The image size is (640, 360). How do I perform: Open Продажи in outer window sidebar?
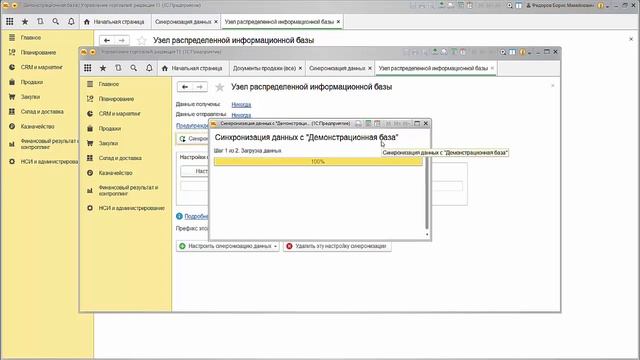click(x=31, y=82)
